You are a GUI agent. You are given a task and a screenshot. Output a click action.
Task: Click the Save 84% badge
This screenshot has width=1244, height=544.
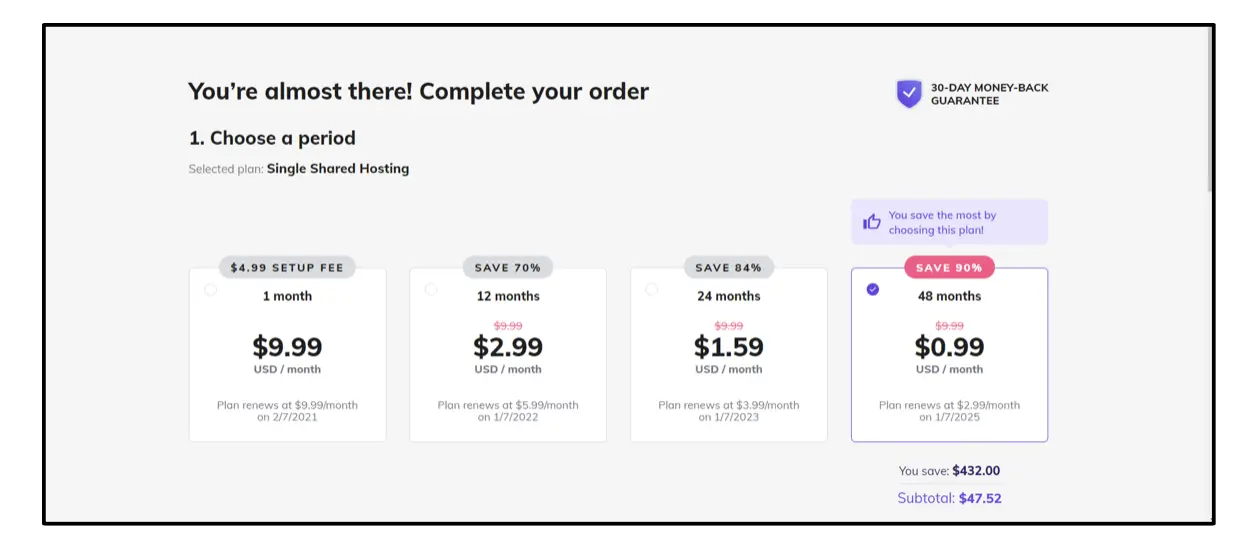[728, 268]
